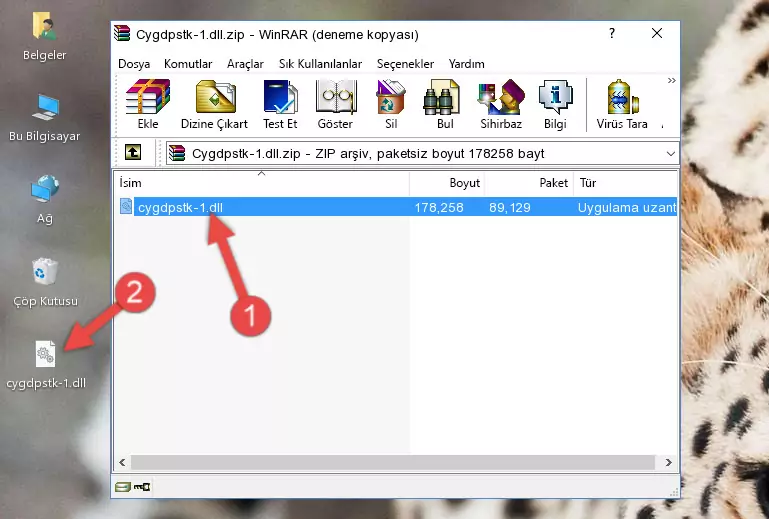Go up one folder level
The image size is (769, 519).
tap(133, 153)
